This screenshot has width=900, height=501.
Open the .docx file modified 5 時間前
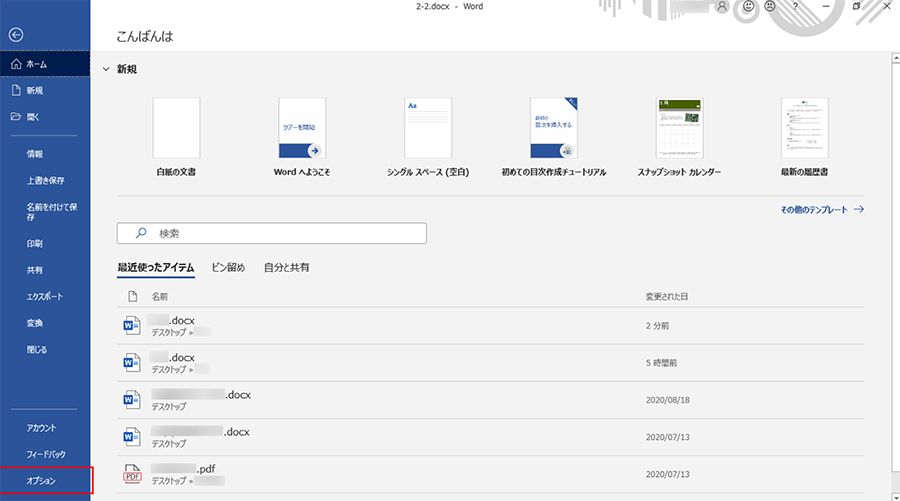pyautogui.click(x=491, y=363)
